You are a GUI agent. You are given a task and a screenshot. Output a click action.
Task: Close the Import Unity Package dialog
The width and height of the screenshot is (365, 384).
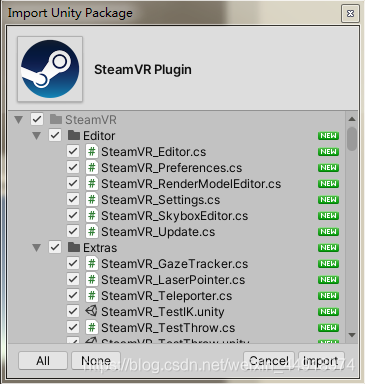pyautogui.click(x=350, y=13)
